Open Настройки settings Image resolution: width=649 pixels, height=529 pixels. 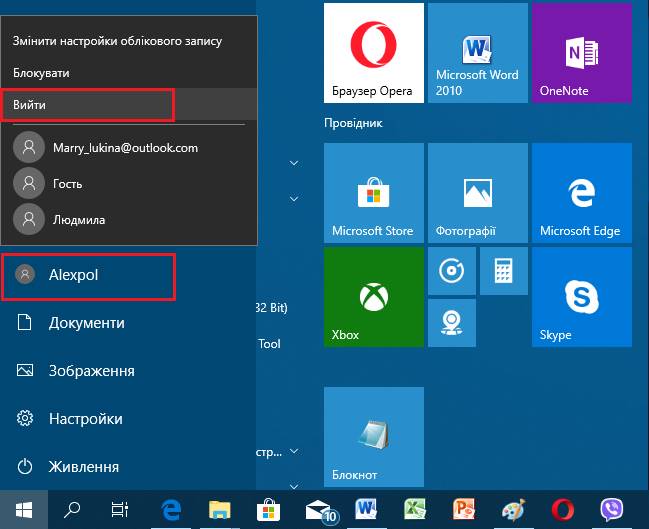point(127,418)
